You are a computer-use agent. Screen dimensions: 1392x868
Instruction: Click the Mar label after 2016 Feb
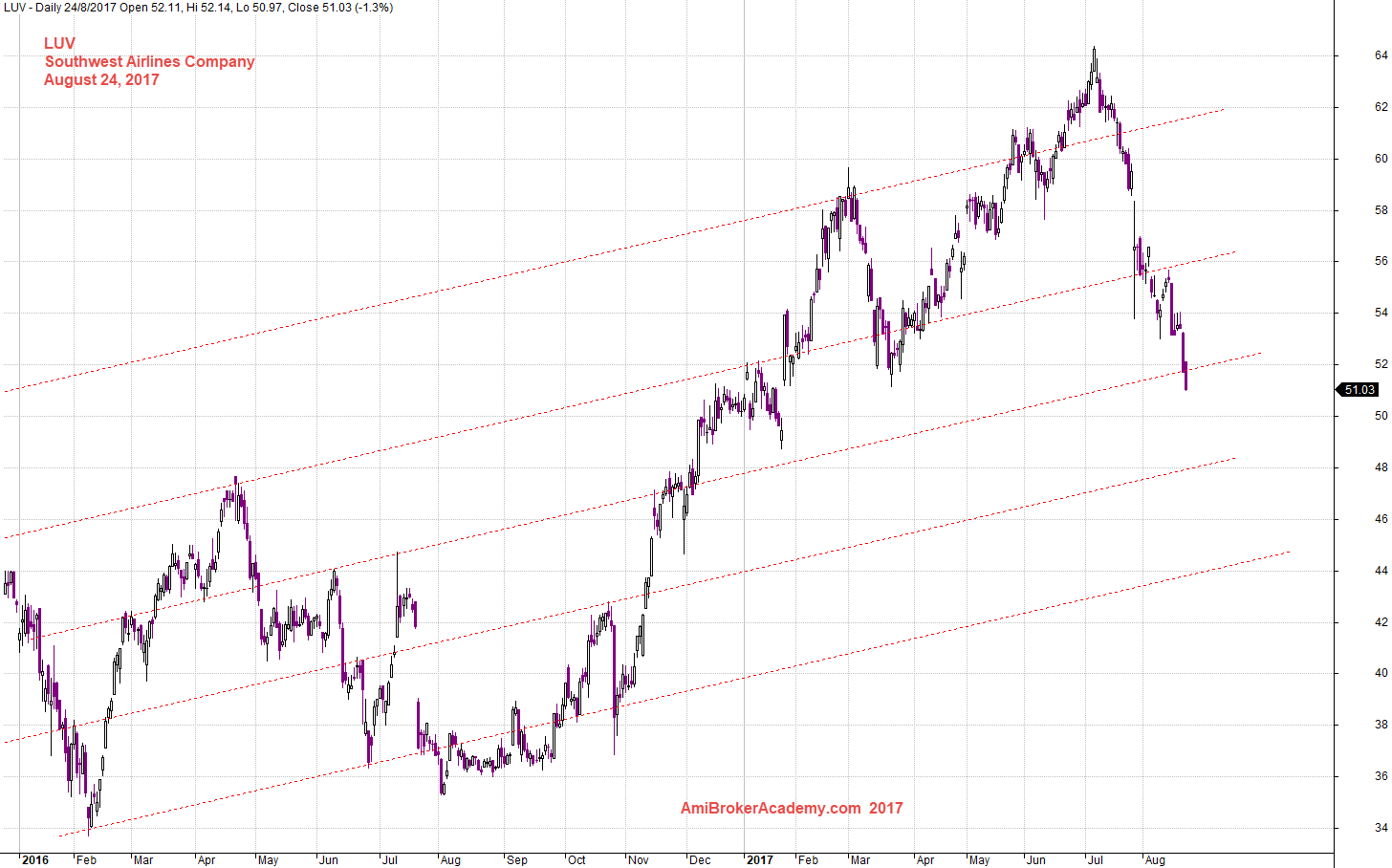tap(143, 860)
